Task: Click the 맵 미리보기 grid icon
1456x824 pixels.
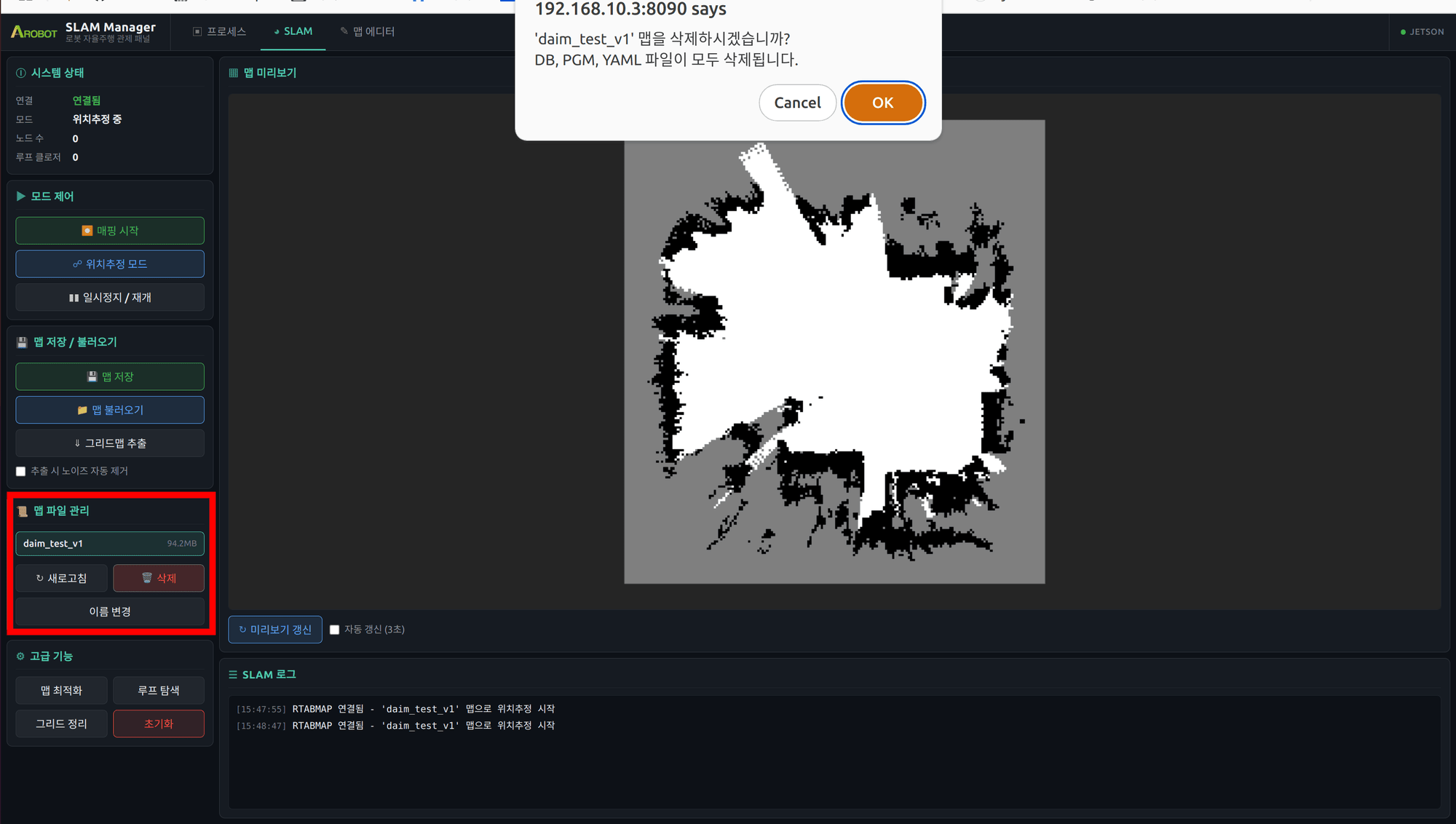Action: coord(234,73)
